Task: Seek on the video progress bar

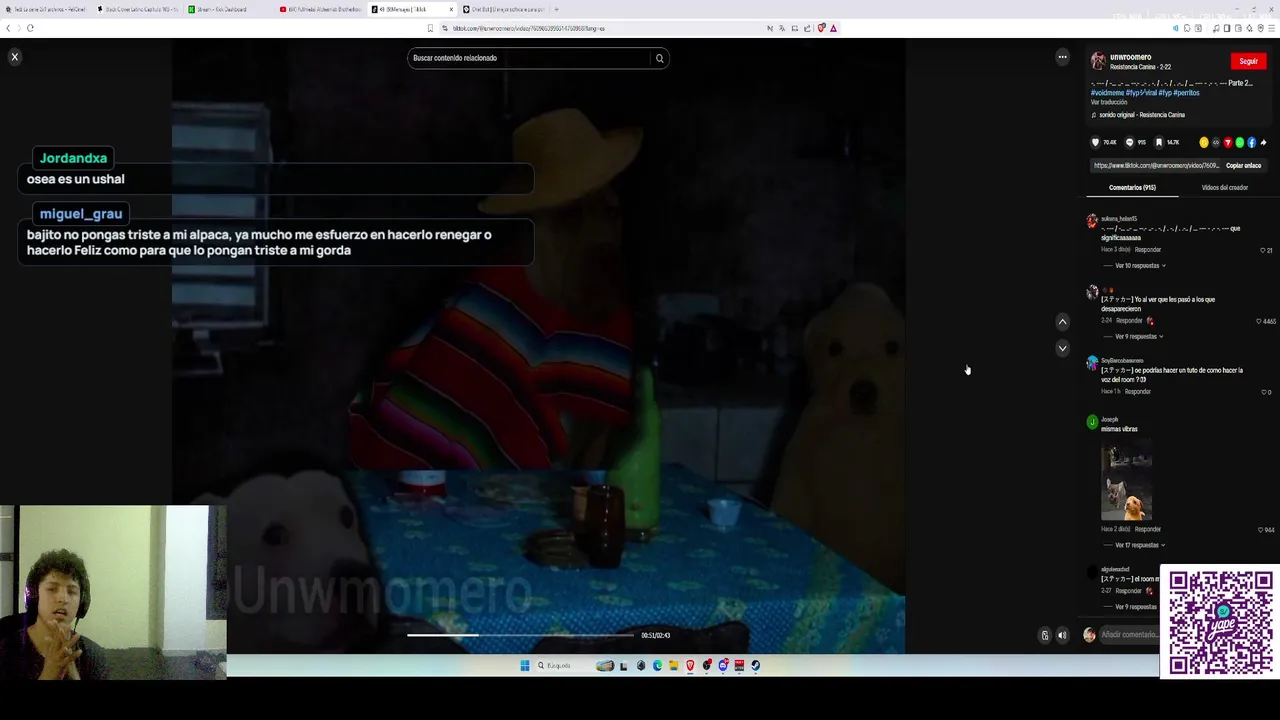Action: (x=520, y=635)
